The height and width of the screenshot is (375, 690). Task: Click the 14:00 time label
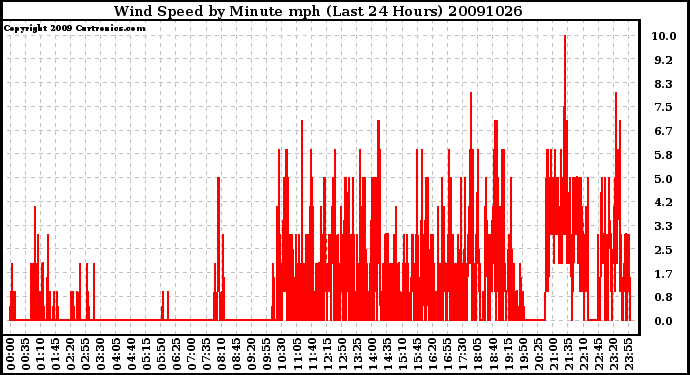click(x=372, y=354)
